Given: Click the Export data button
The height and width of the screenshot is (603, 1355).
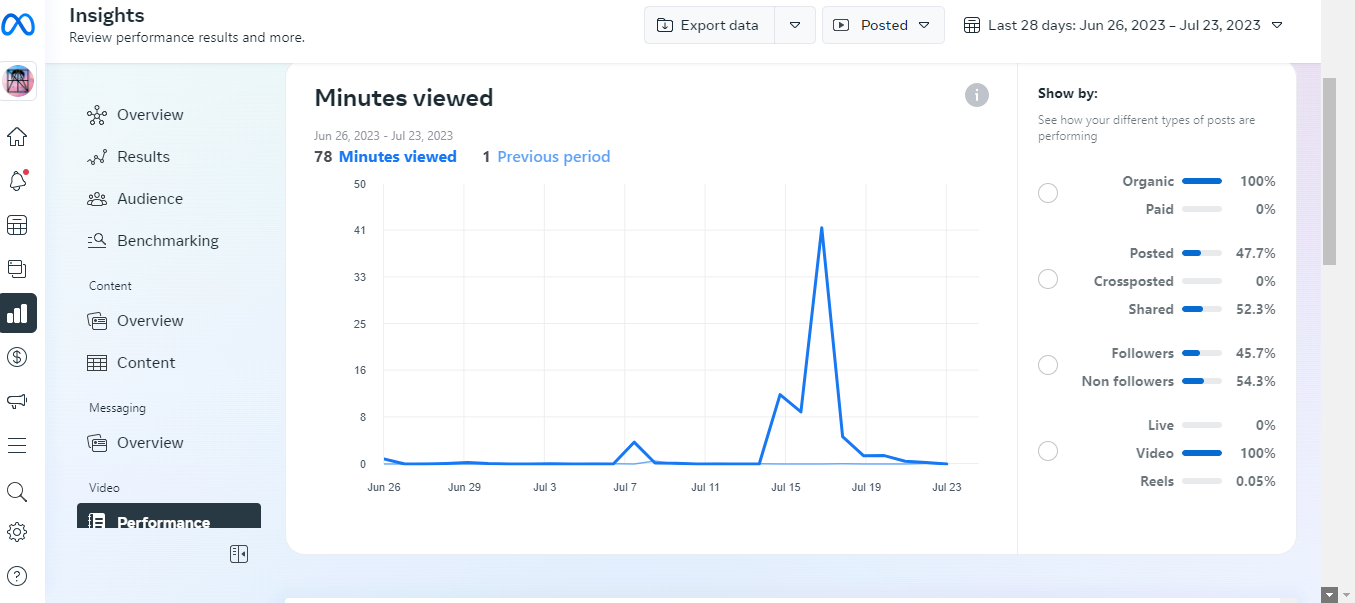Looking at the screenshot, I should coord(709,25).
